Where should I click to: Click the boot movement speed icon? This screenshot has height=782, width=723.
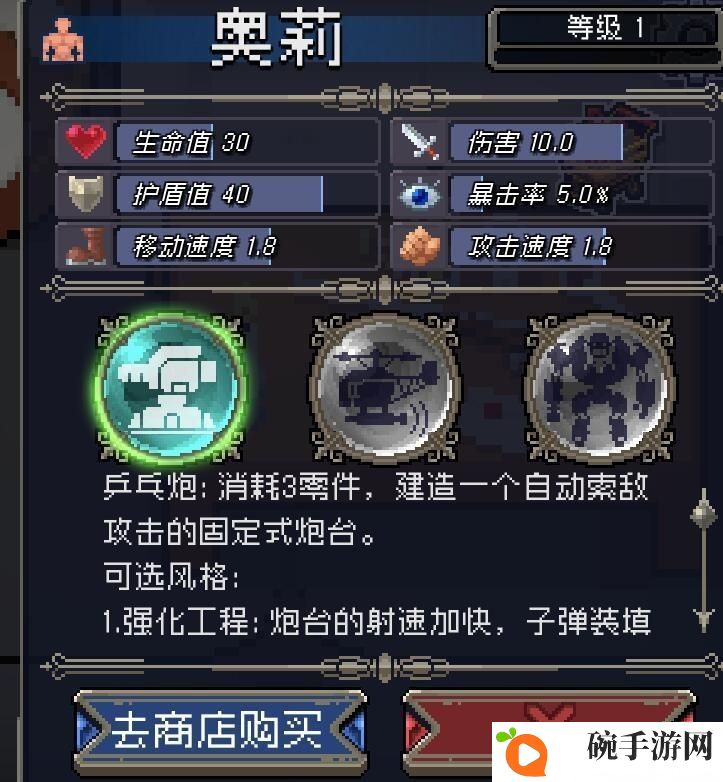tap(86, 246)
